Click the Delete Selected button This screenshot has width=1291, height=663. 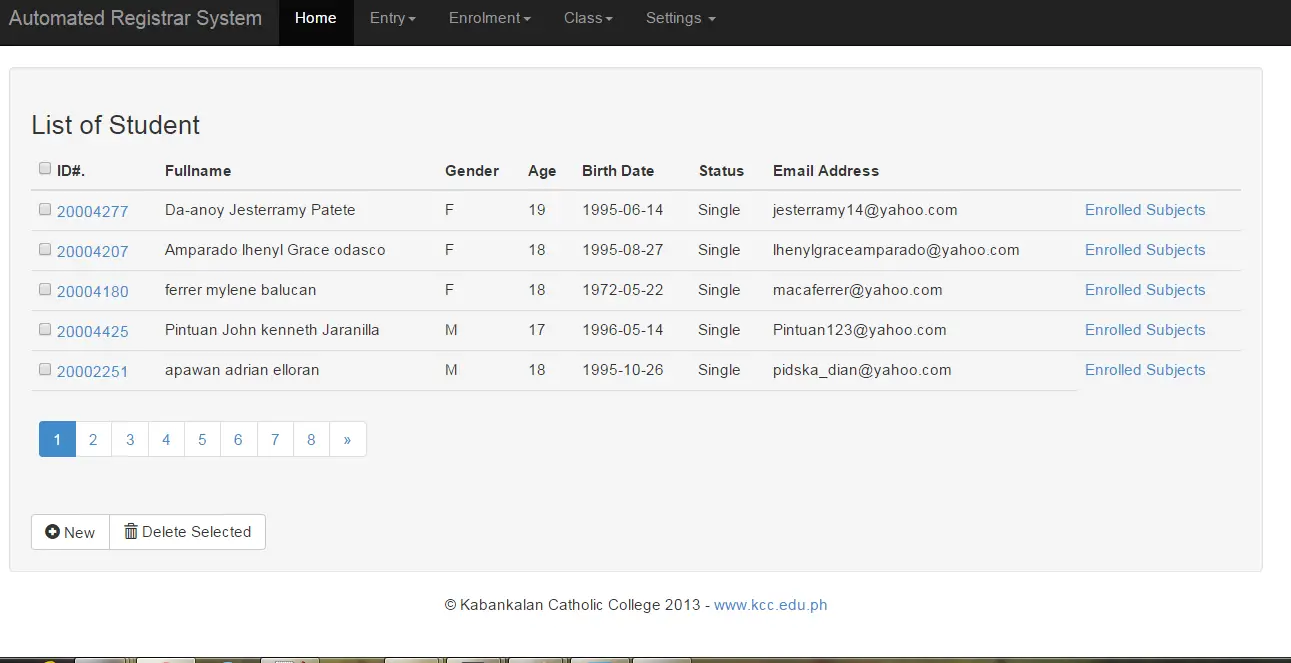point(187,532)
